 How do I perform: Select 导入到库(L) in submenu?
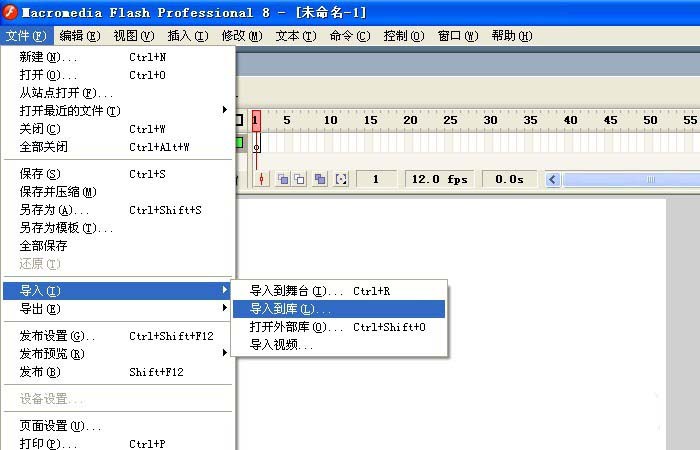tap(339, 309)
